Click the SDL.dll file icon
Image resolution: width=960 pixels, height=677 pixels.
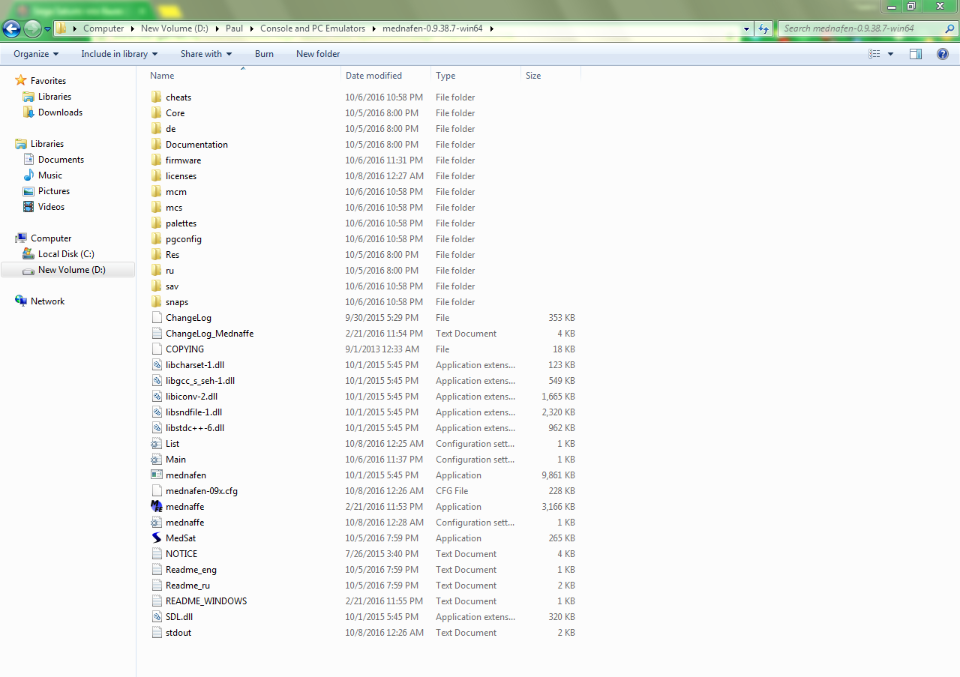pyautogui.click(x=157, y=617)
